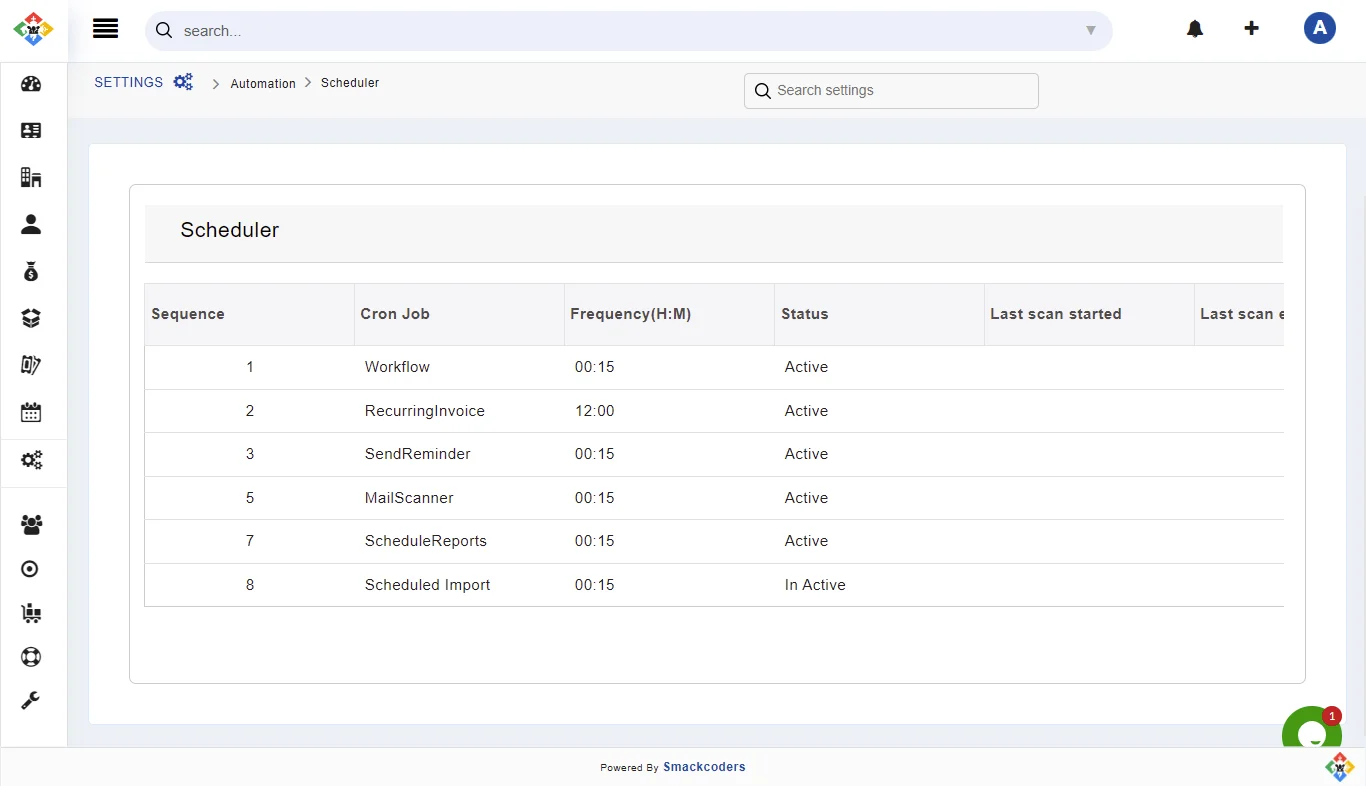Navigate back via the SETTINGS breadcrumb
The image size is (1366, 786).
(x=128, y=82)
